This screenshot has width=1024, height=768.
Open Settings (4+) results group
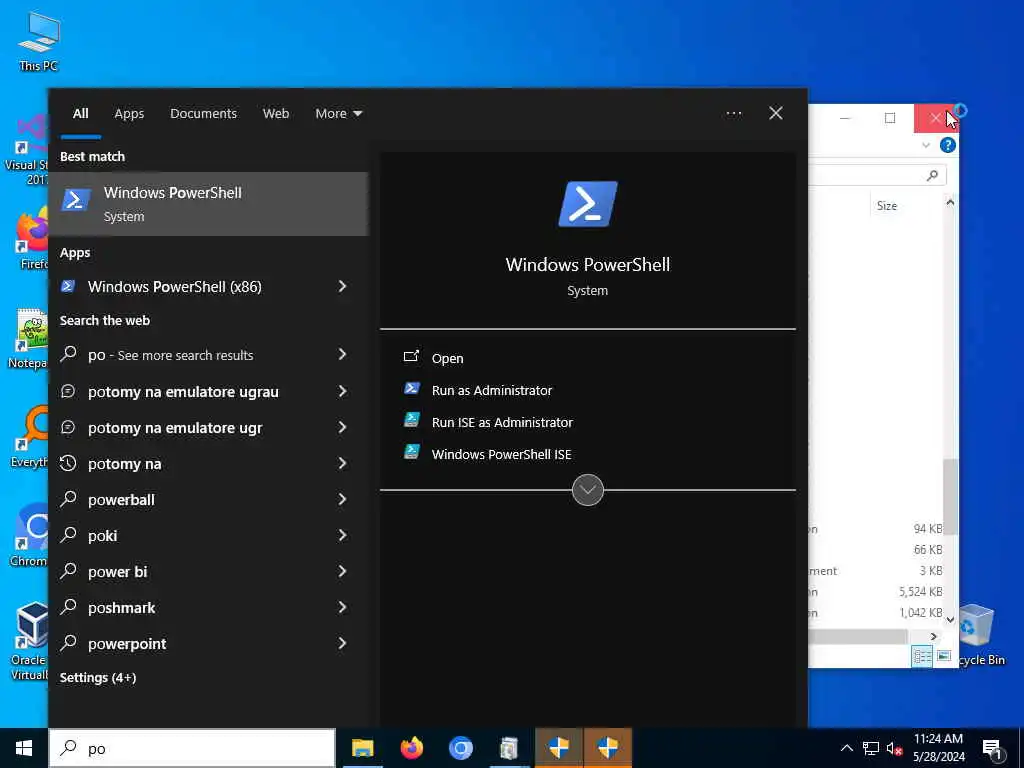click(98, 678)
